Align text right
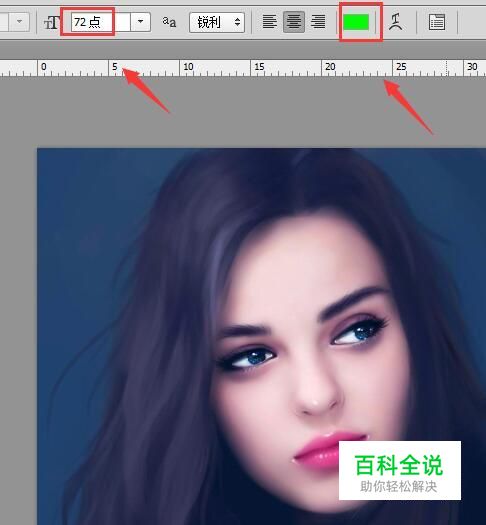Viewport: 486px width, 525px height. pyautogui.click(x=318, y=22)
